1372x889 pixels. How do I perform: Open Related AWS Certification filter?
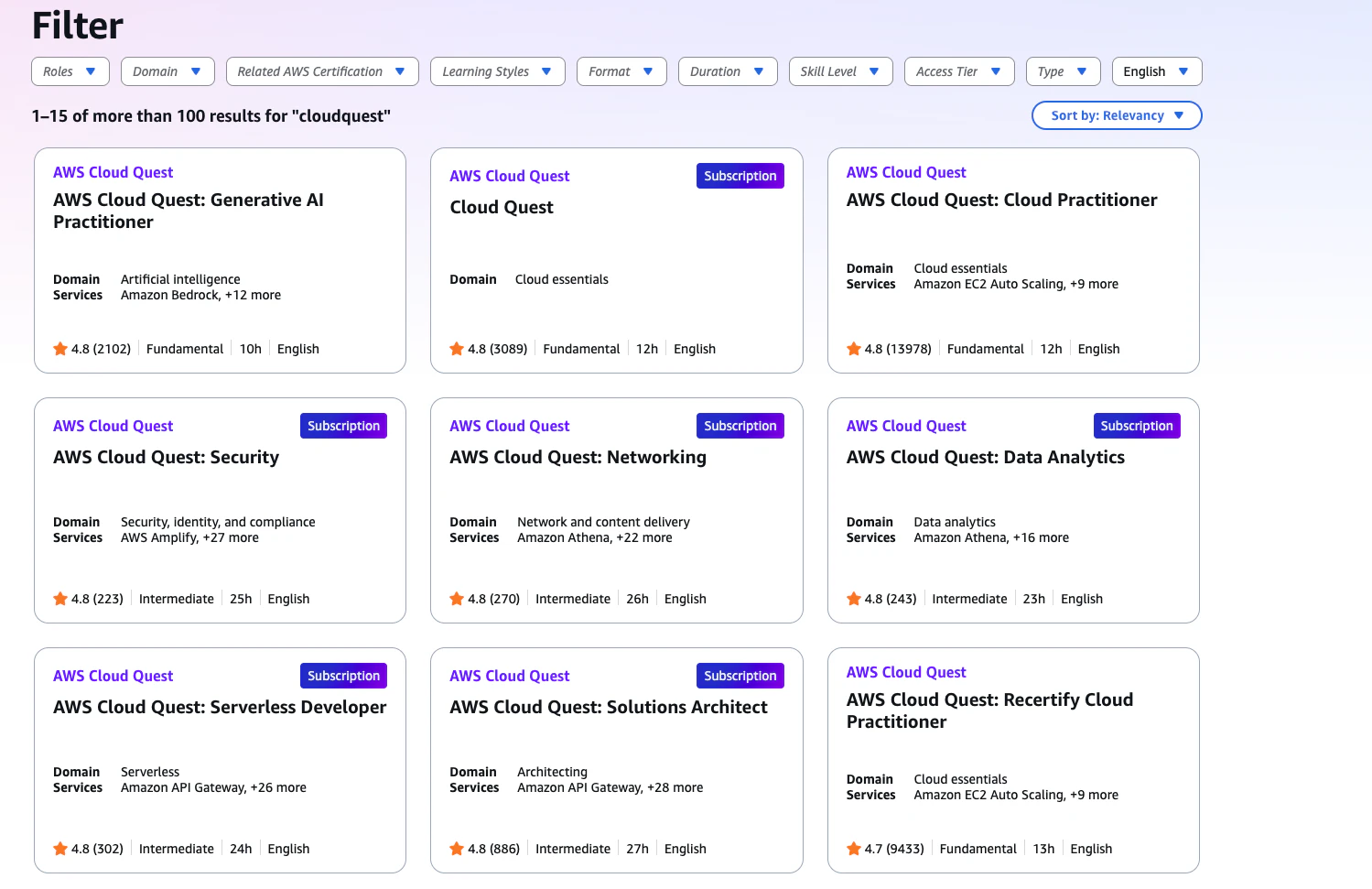coord(322,71)
